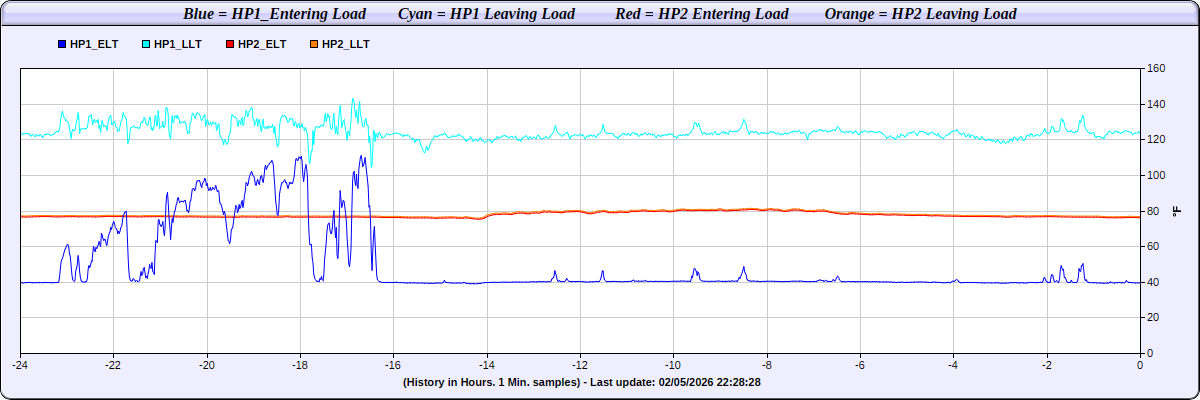Viewport: 1200px width, 400px height.
Task: Click the 160 value on the temperature axis
Action: tap(1156, 69)
